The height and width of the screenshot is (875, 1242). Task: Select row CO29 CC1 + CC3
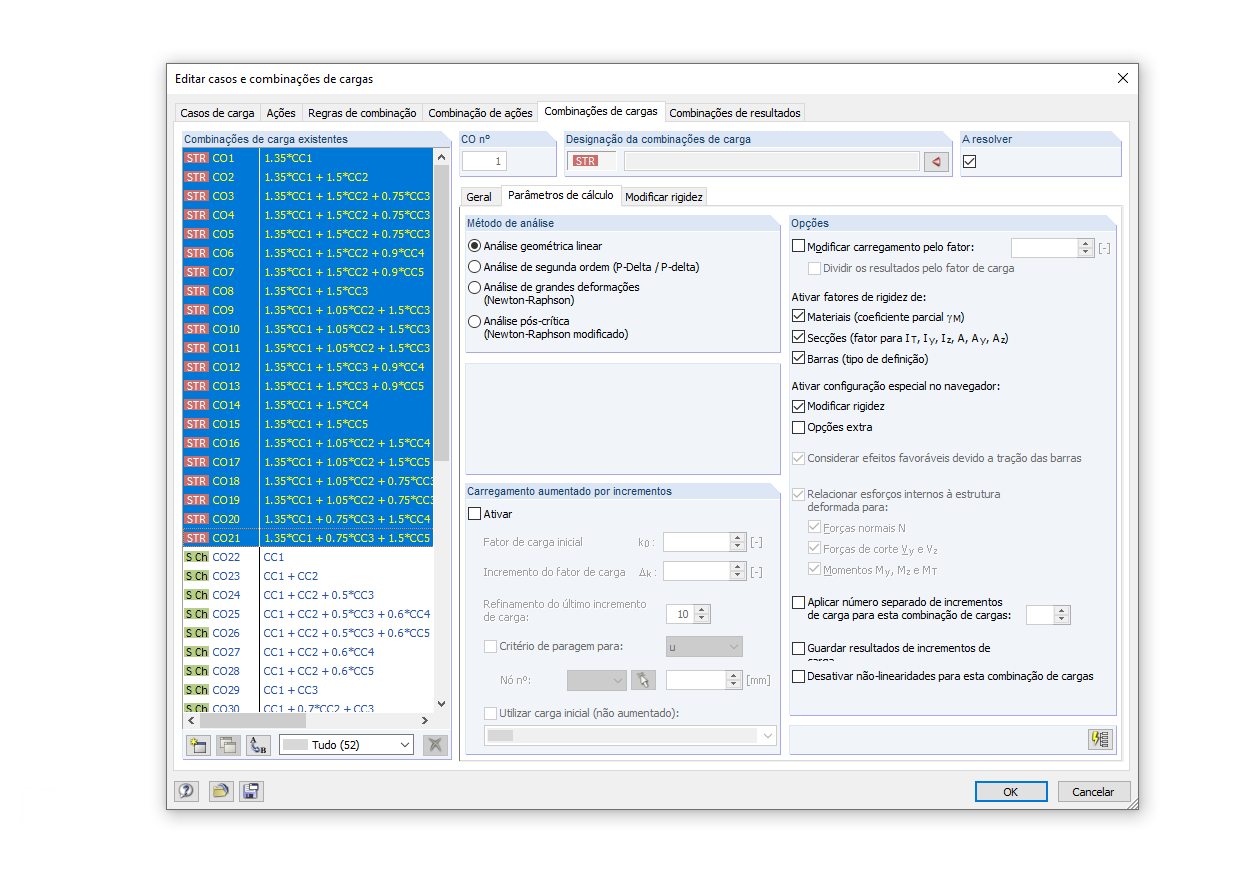308,690
